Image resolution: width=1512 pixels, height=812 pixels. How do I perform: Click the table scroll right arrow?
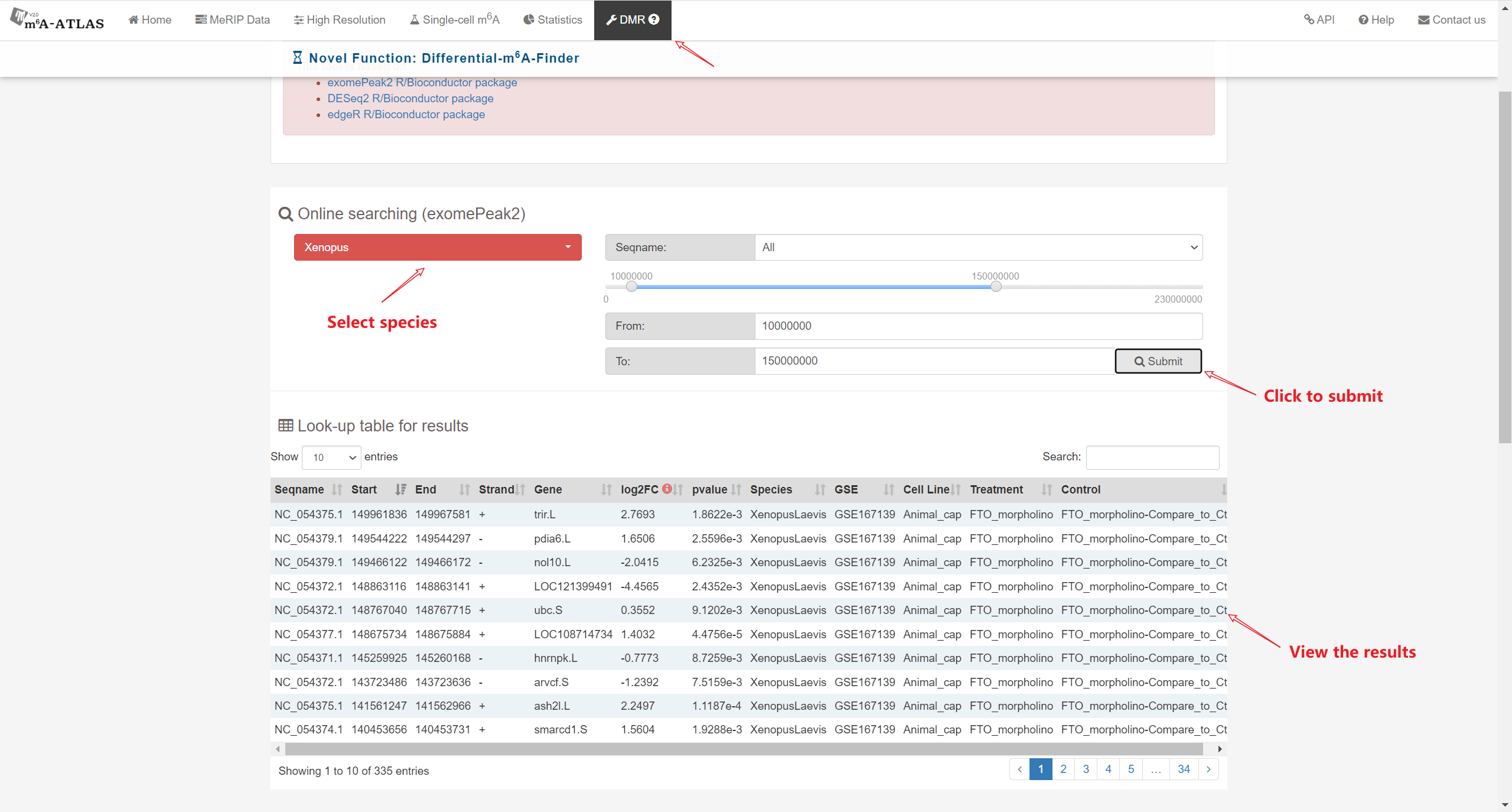coord(1220,749)
